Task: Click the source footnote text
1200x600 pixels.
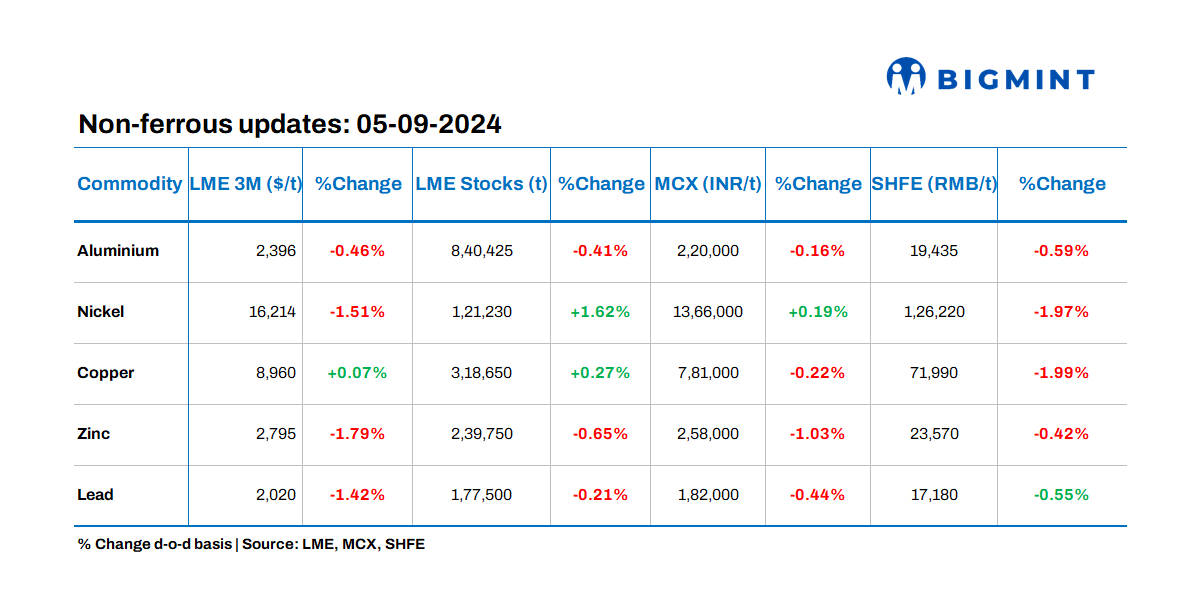Action: click(251, 545)
